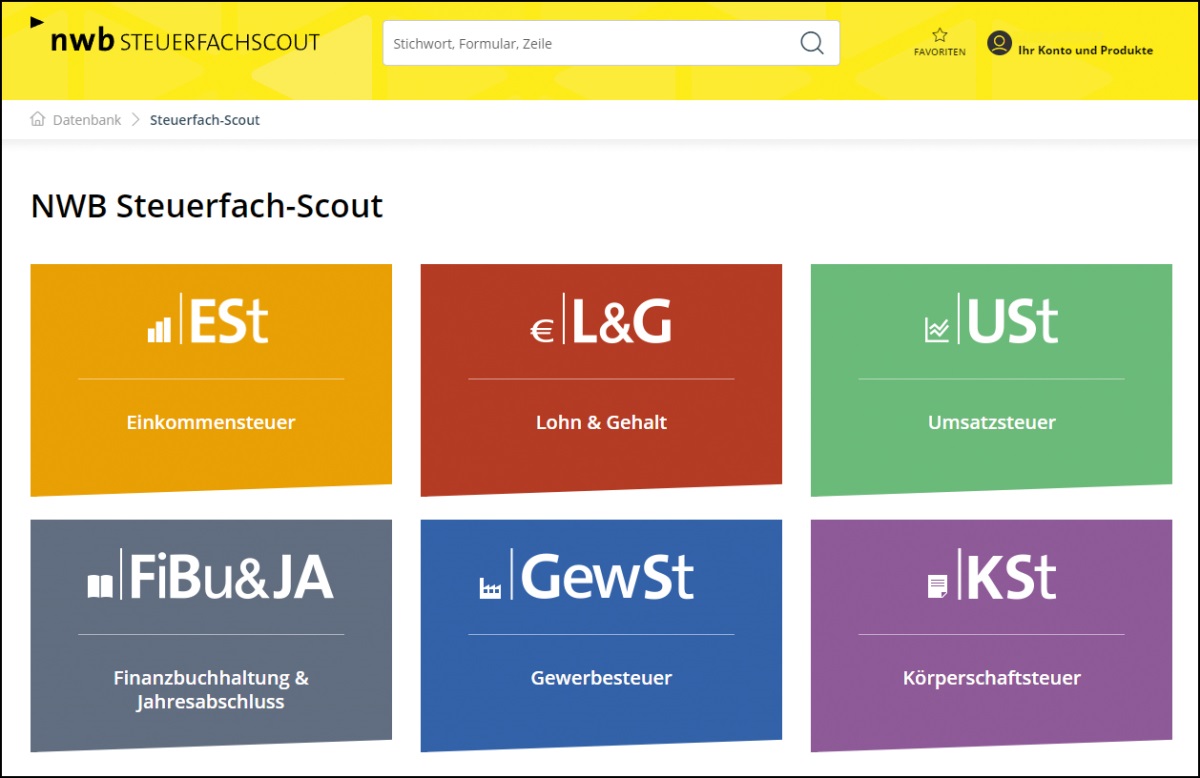
Task: Open the Lohn & Gehalt label
Action: [601, 422]
